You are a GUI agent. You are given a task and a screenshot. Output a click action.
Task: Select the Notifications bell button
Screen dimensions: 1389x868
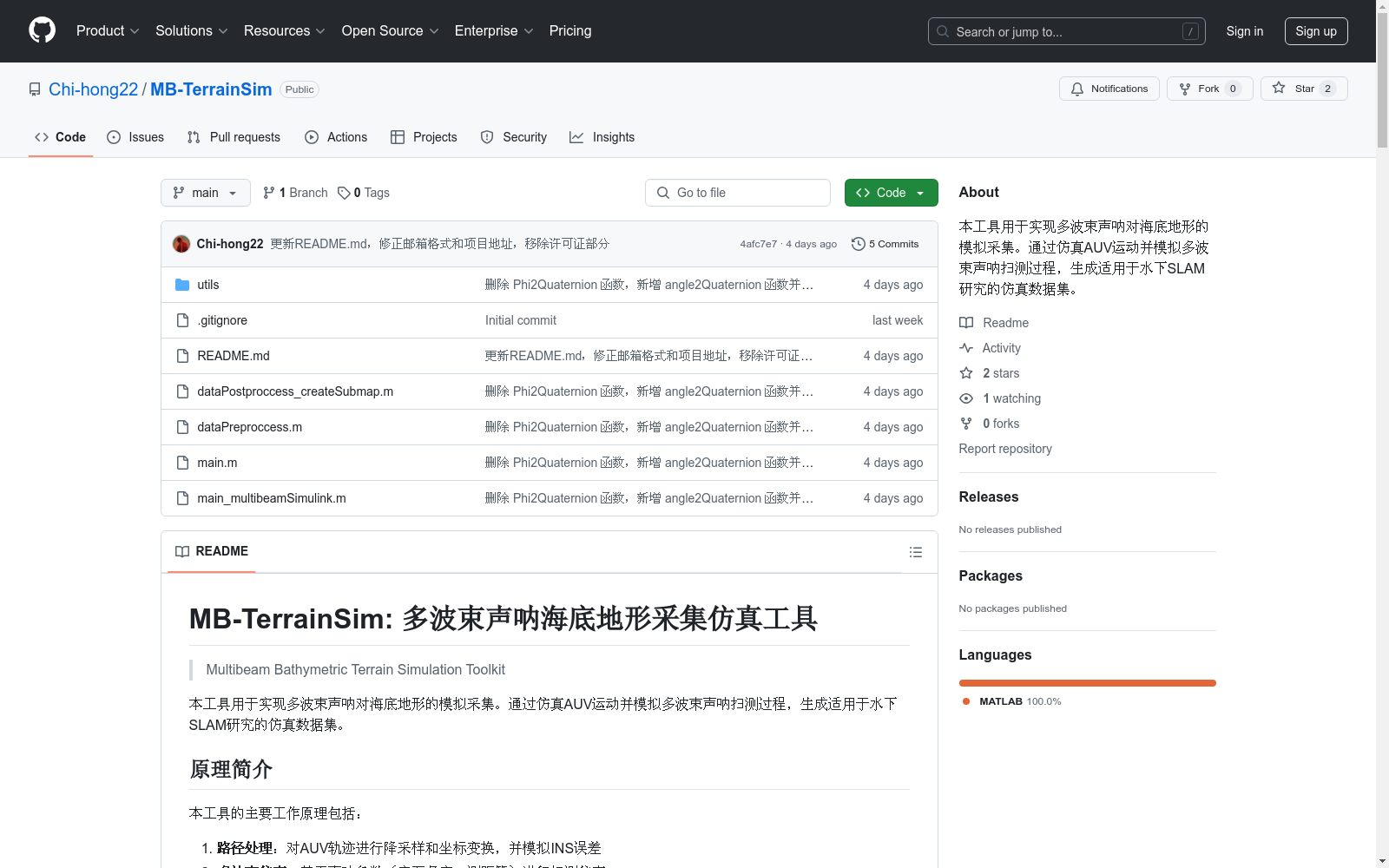[1109, 89]
